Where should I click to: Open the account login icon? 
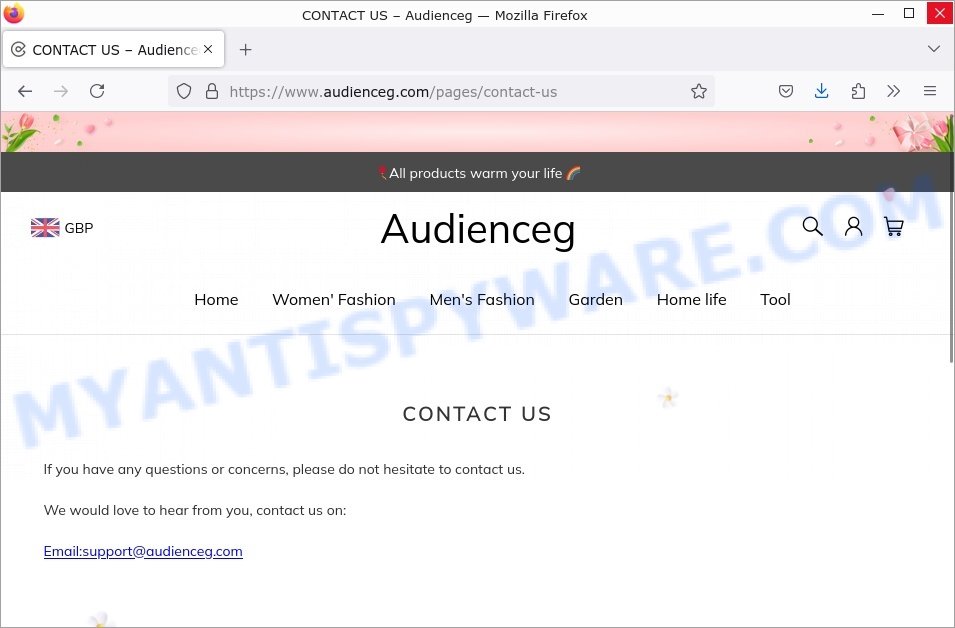point(853,227)
